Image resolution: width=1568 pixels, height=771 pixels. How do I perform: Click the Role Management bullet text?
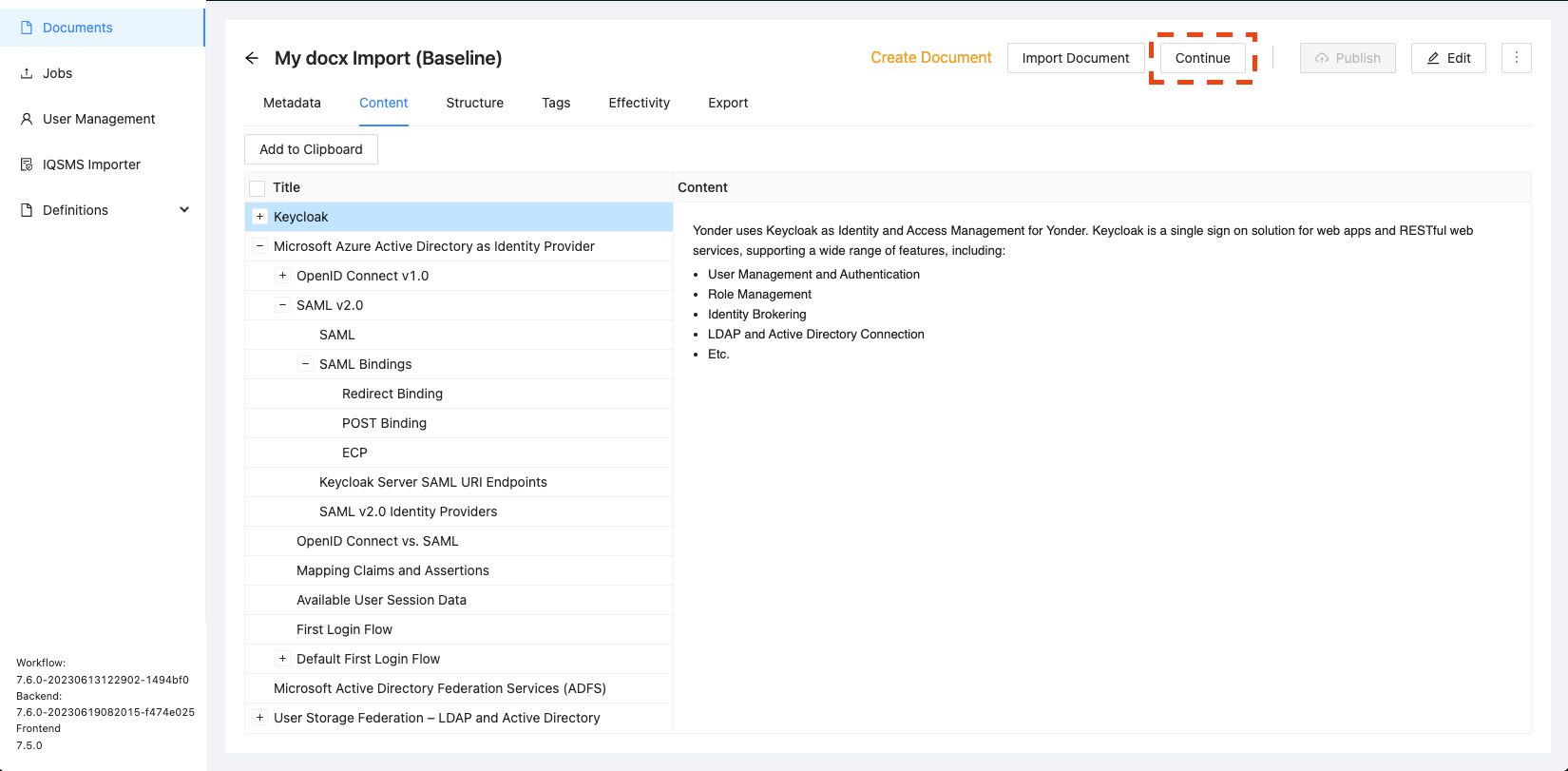tap(759, 295)
